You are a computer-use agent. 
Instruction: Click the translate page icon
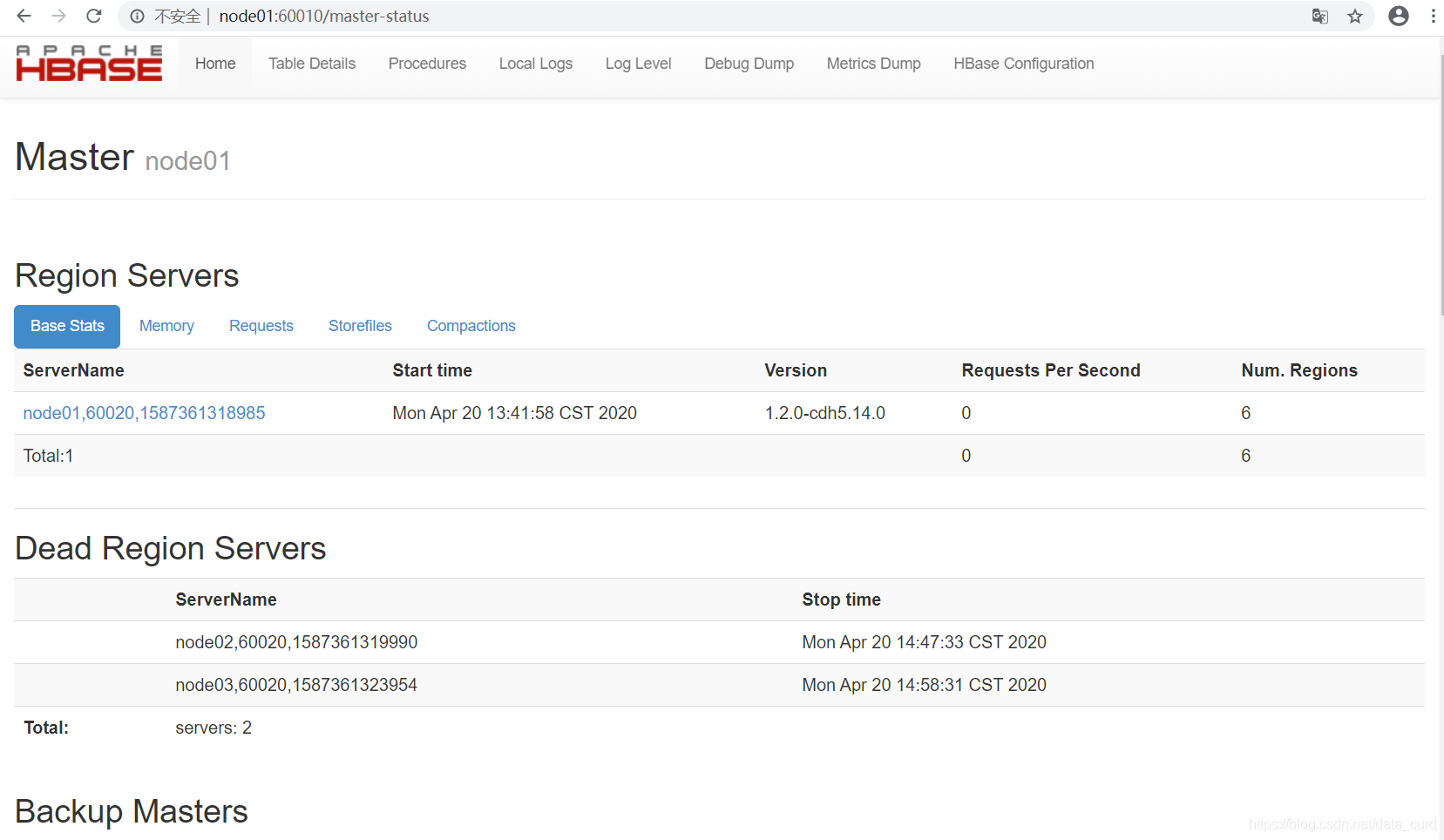1320,16
